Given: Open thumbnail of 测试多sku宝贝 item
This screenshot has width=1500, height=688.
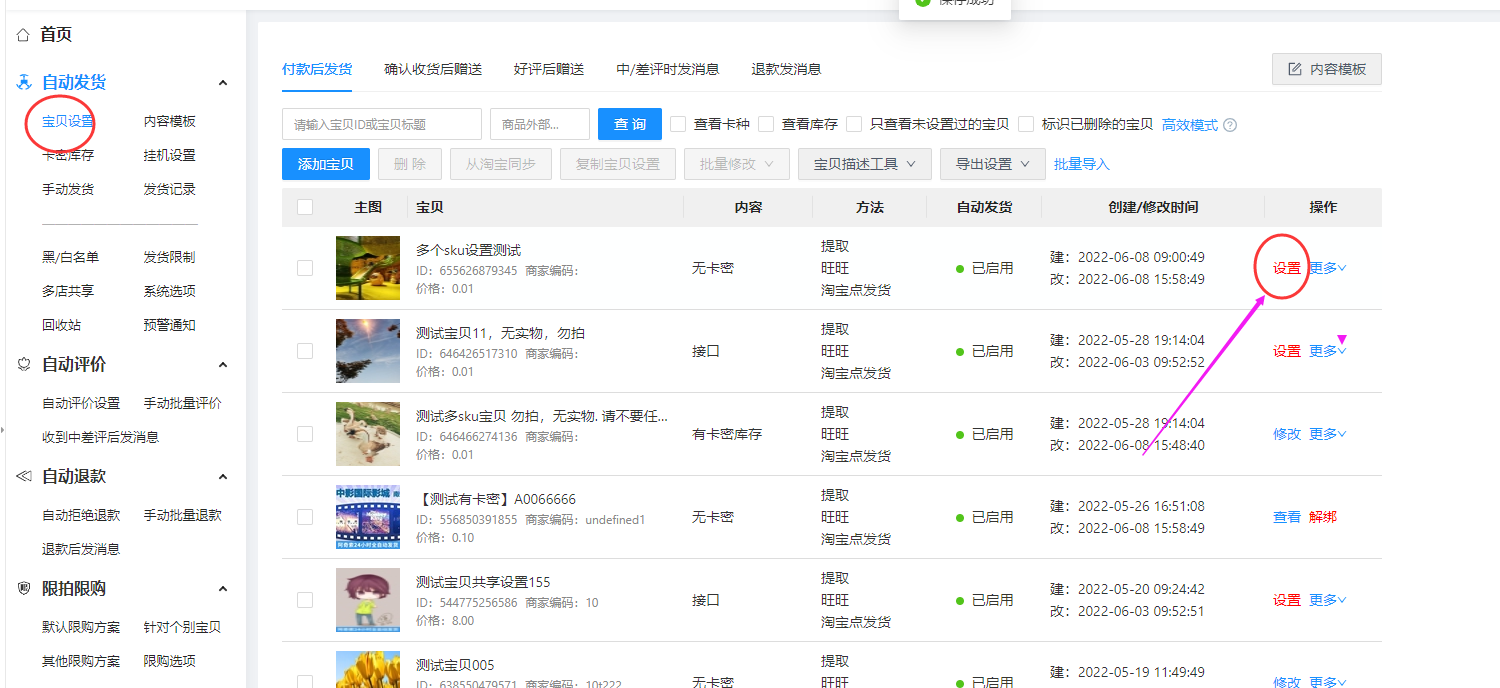Looking at the screenshot, I should (x=368, y=434).
